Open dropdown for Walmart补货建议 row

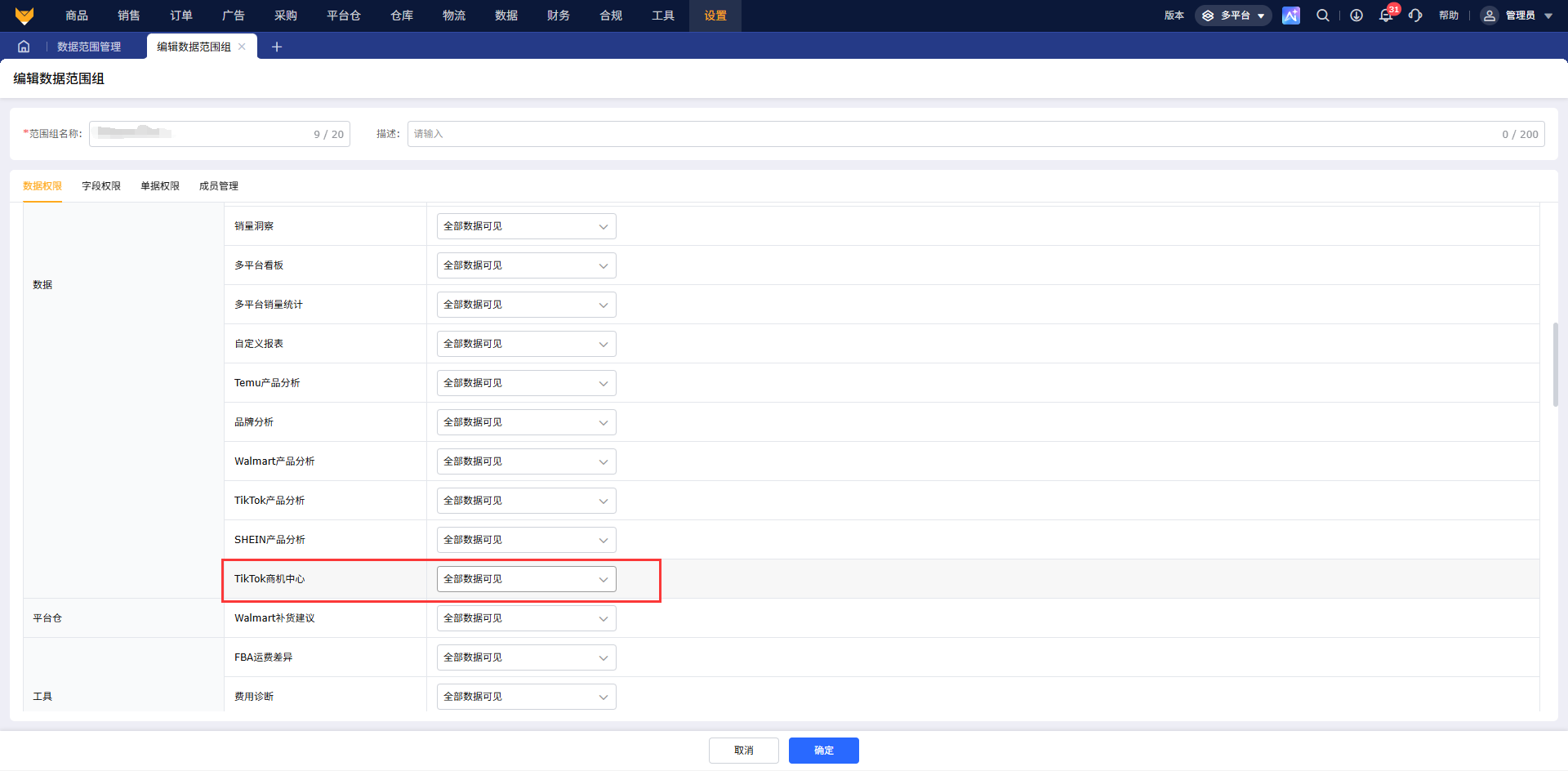527,618
